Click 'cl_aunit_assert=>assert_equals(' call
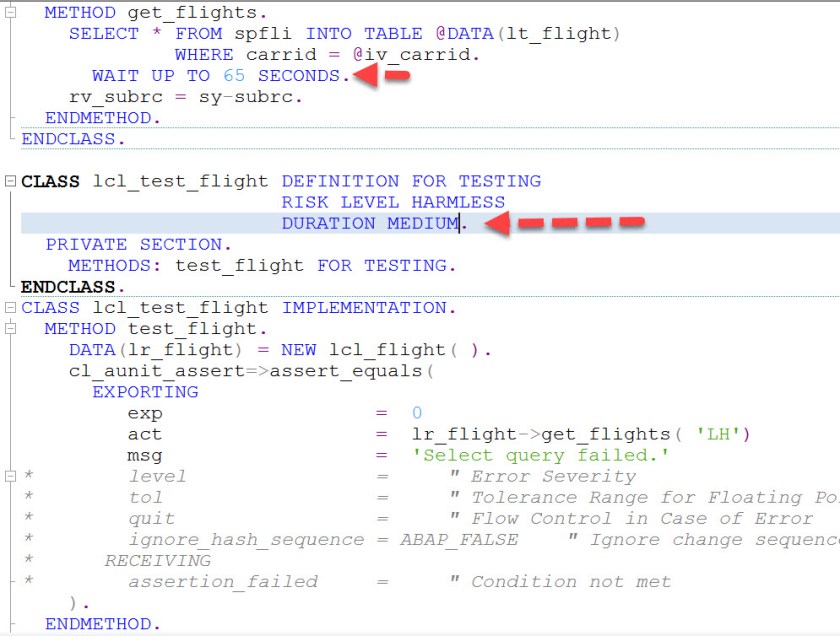This screenshot has height=636, width=840. click(251, 371)
